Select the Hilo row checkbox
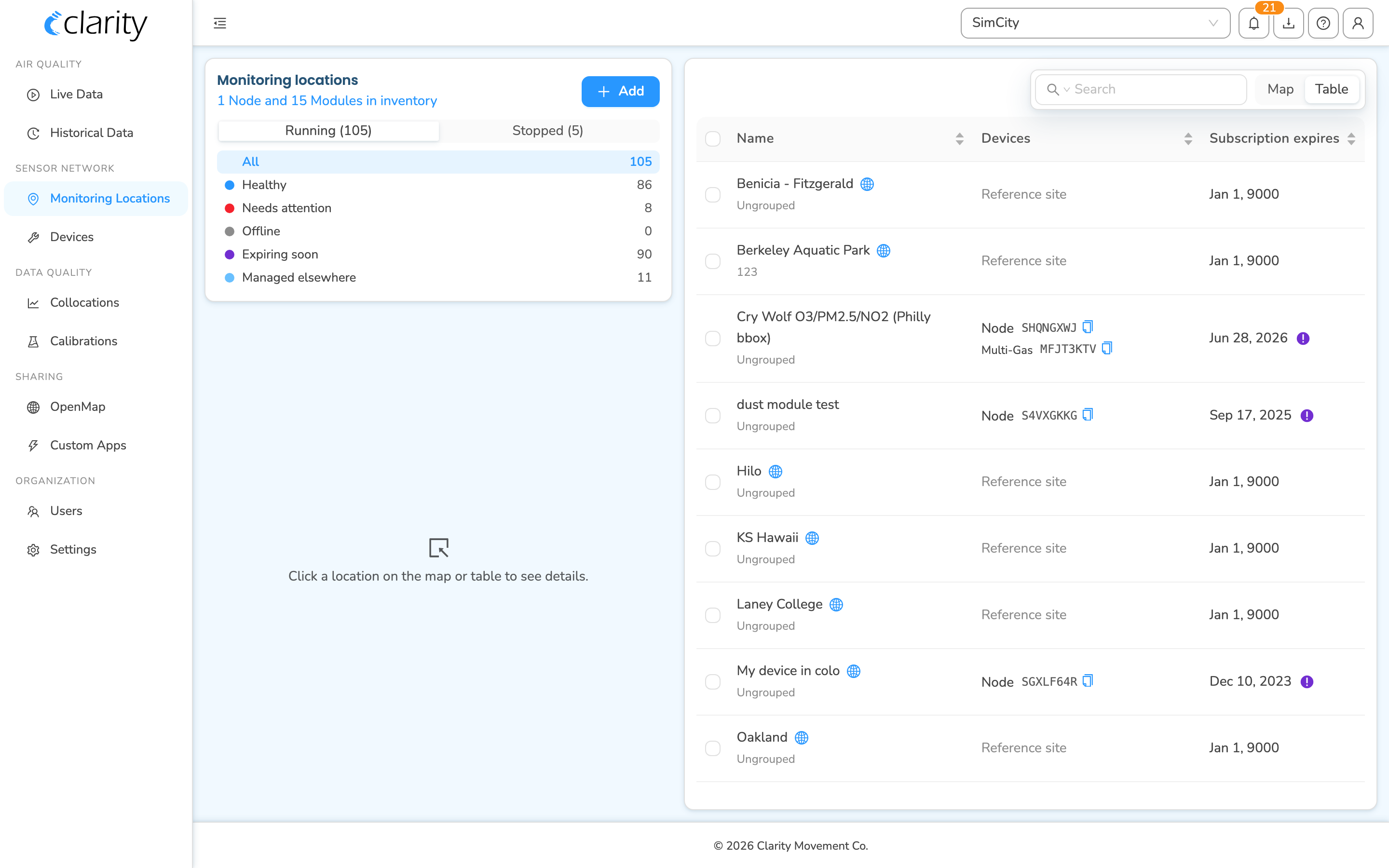 pos(713,482)
